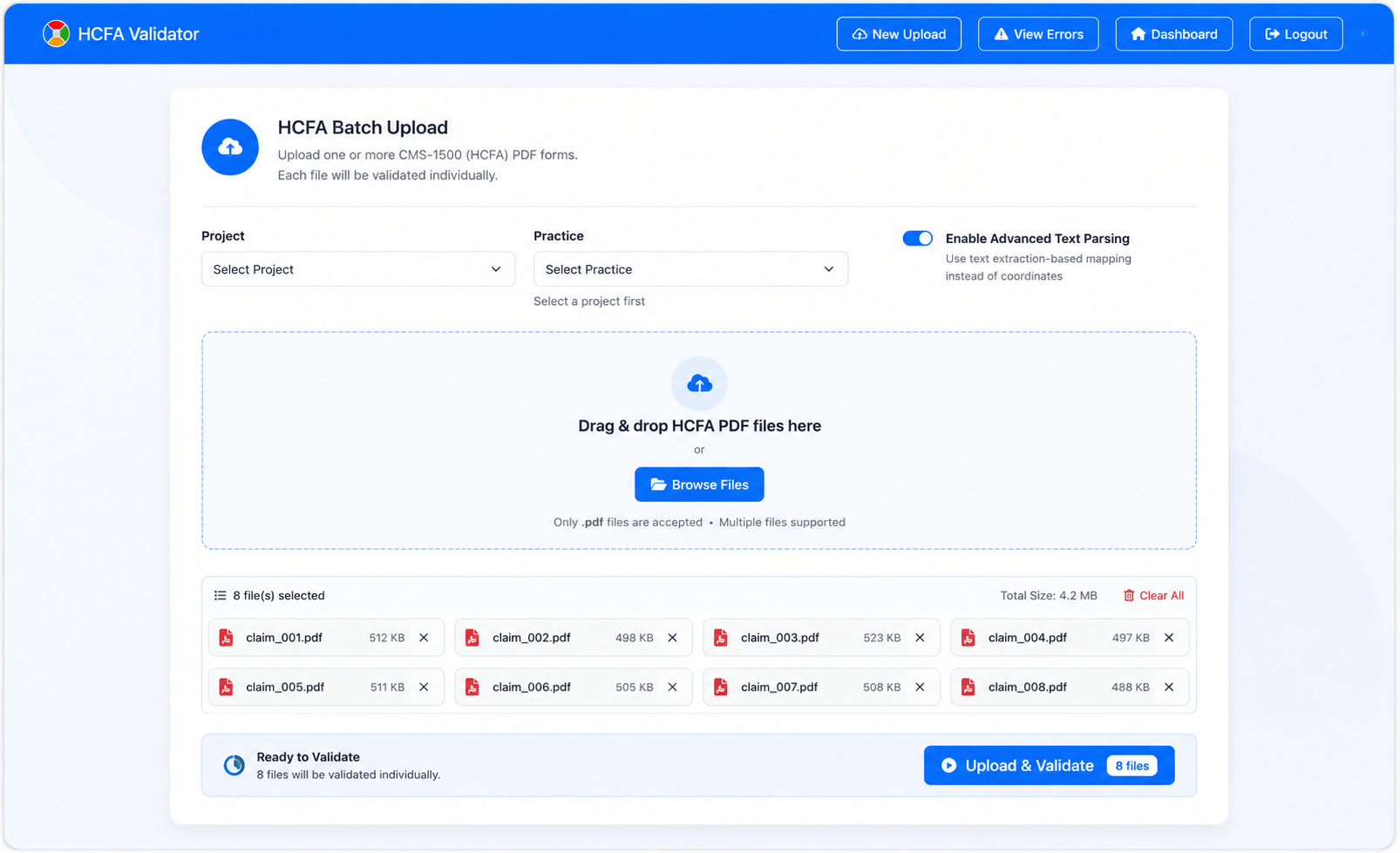1400x853 pixels.
Task: Click the PDF icon for claim_001.pdf
Action: (226, 638)
